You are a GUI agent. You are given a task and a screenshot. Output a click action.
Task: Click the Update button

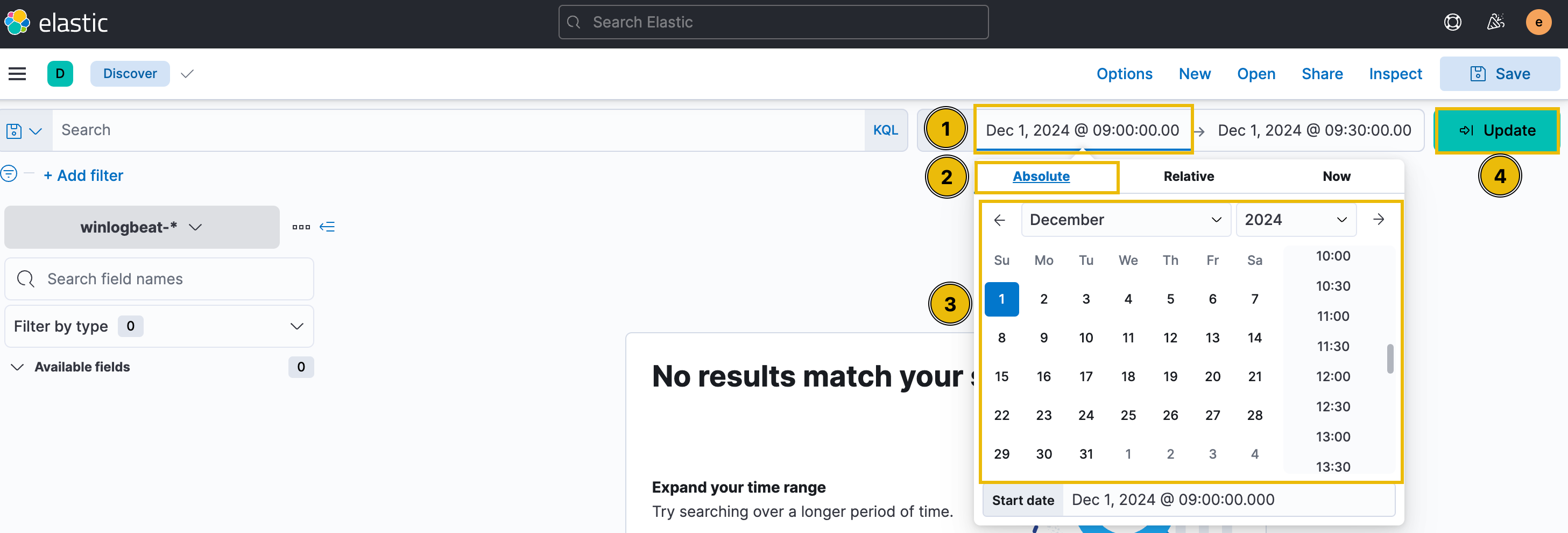(1498, 130)
